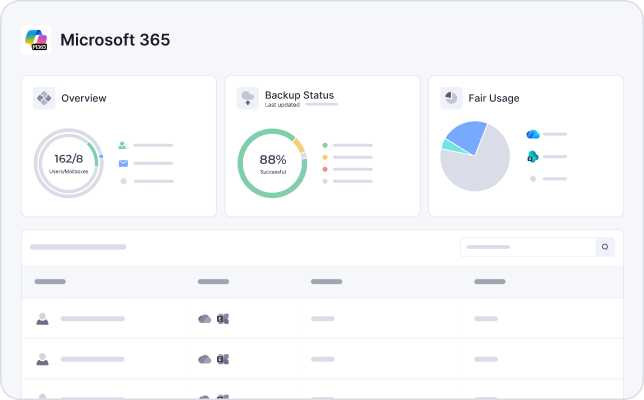Click the Overview card heading

point(84,98)
